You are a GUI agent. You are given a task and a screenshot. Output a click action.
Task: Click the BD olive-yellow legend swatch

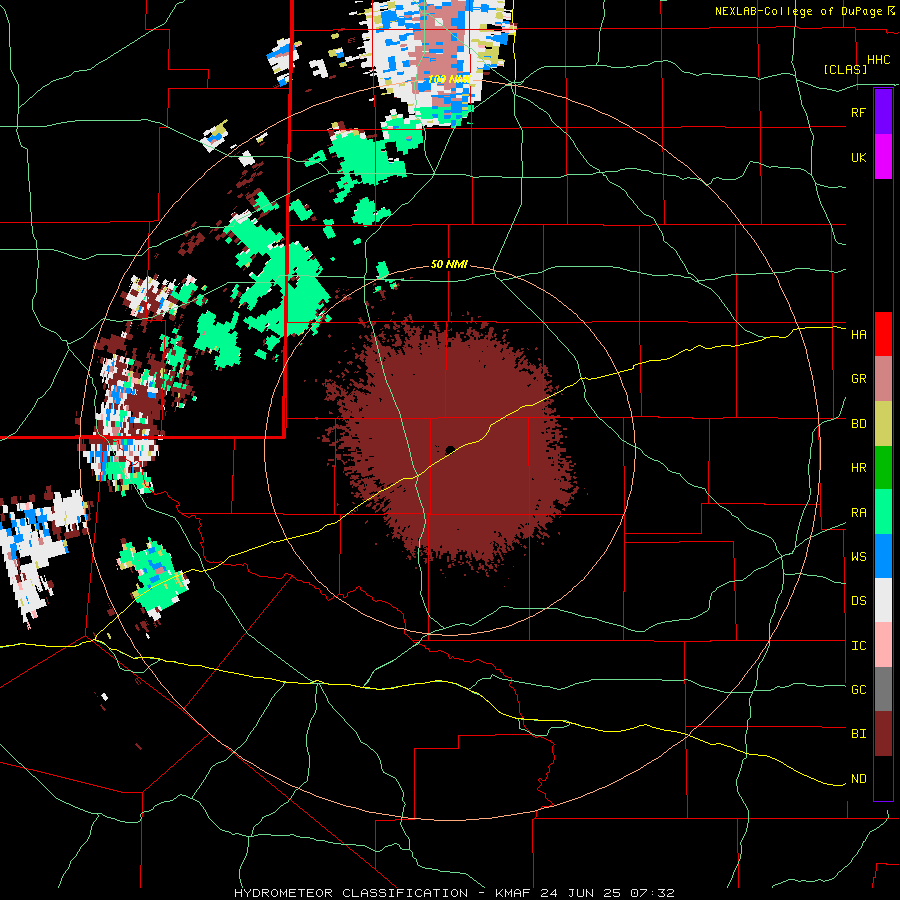coord(883,424)
